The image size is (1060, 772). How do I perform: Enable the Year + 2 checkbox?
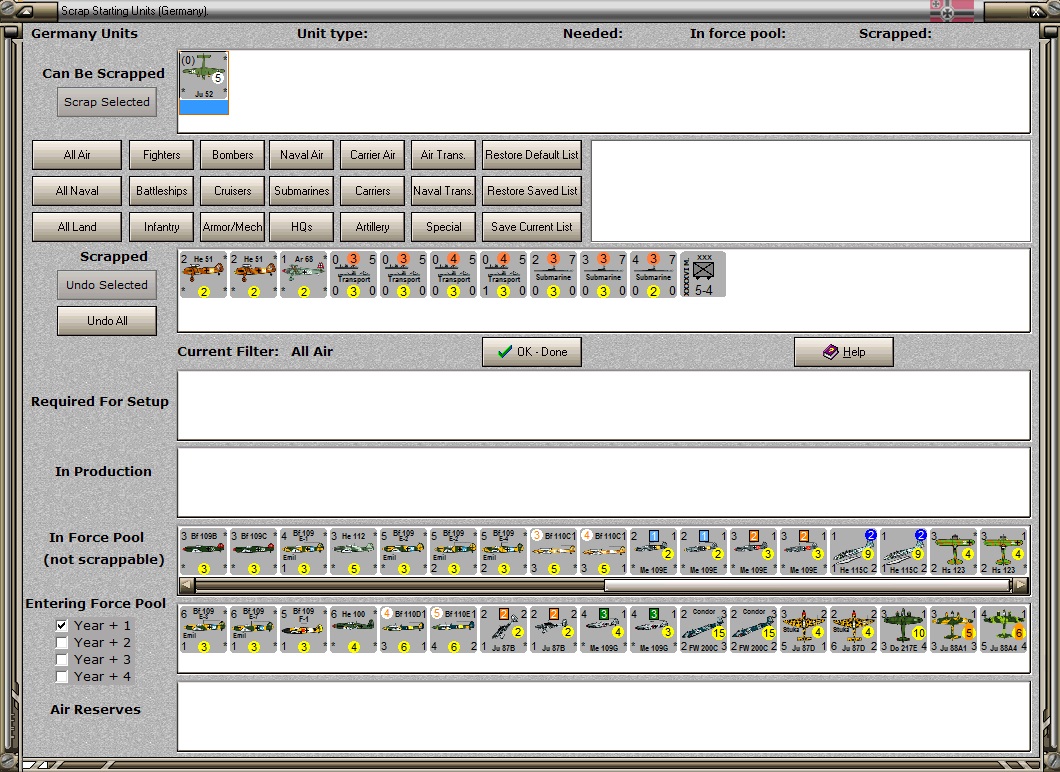pyautogui.click(x=62, y=642)
